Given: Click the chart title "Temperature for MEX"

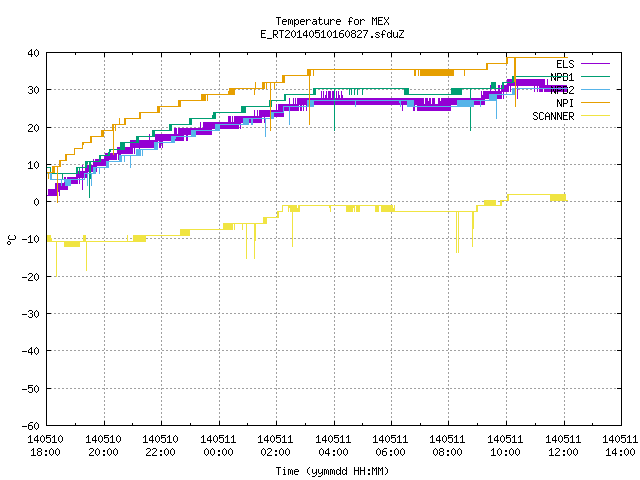Looking at the screenshot, I should pyautogui.click(x=332, y=21).
